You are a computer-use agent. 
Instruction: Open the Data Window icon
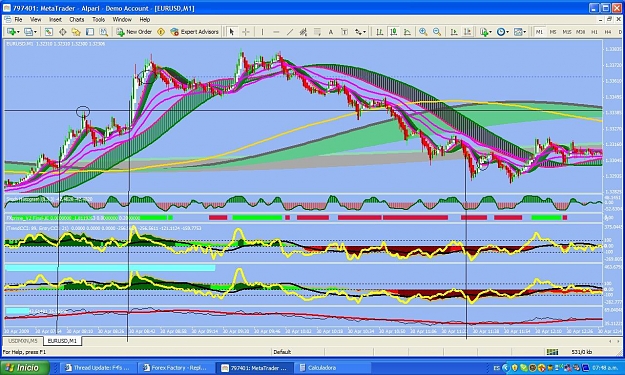(x=63, y=32)
